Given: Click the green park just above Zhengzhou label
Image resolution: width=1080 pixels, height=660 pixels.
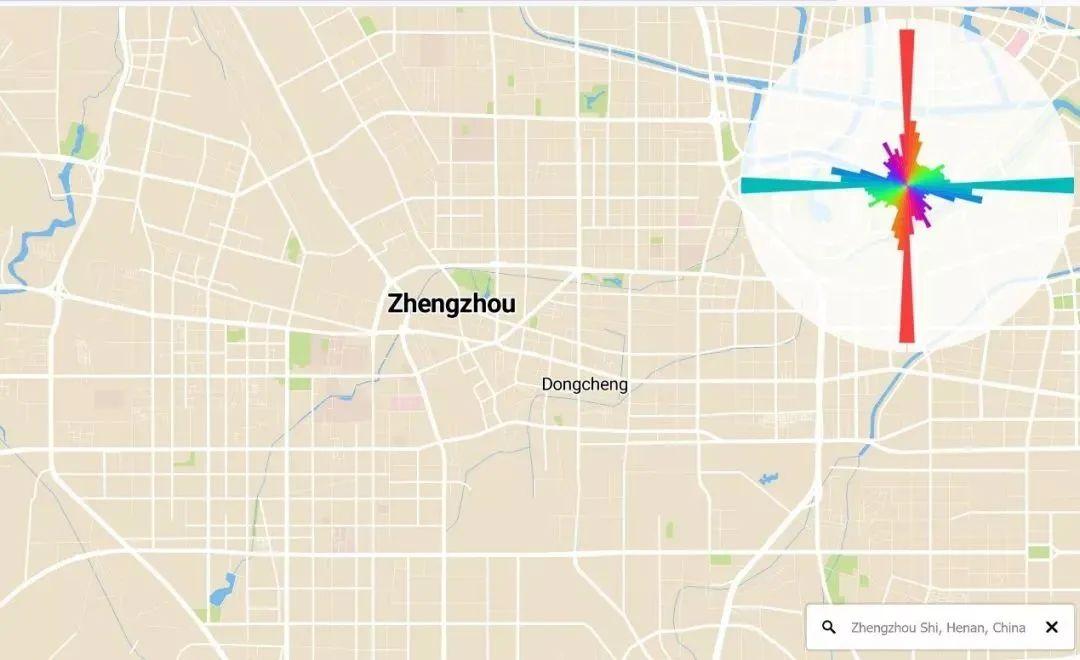Looking at the screenshot, I should tap(474, 280).
